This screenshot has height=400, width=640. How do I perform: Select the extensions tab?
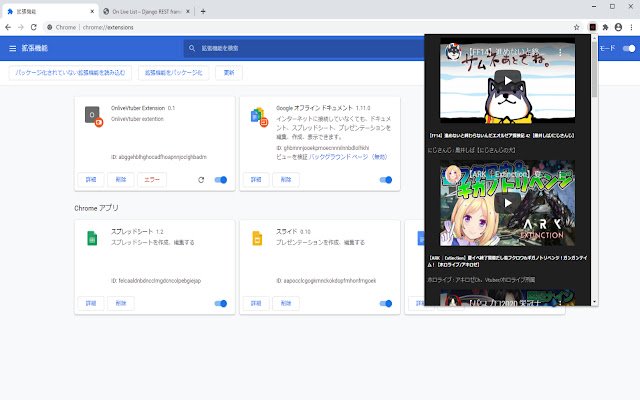(x=50, y=11)
